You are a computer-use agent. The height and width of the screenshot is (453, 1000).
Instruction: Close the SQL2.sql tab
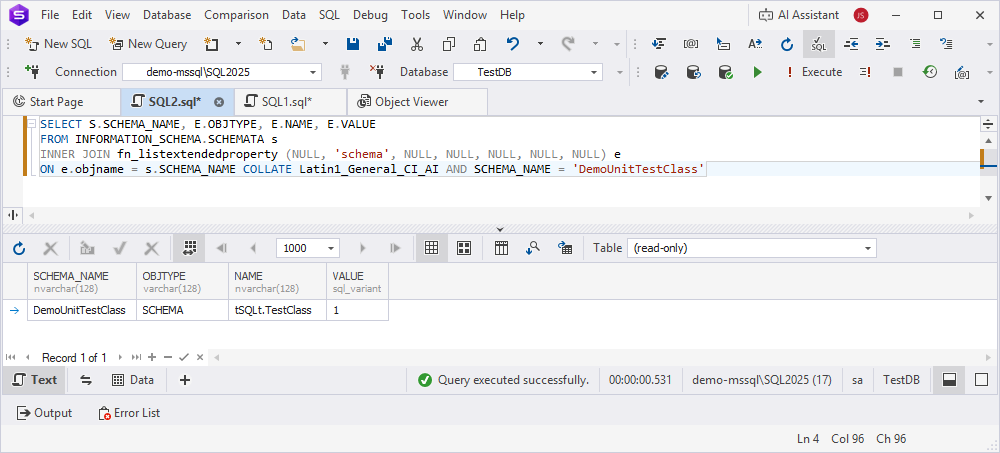[x=219, y=102]
